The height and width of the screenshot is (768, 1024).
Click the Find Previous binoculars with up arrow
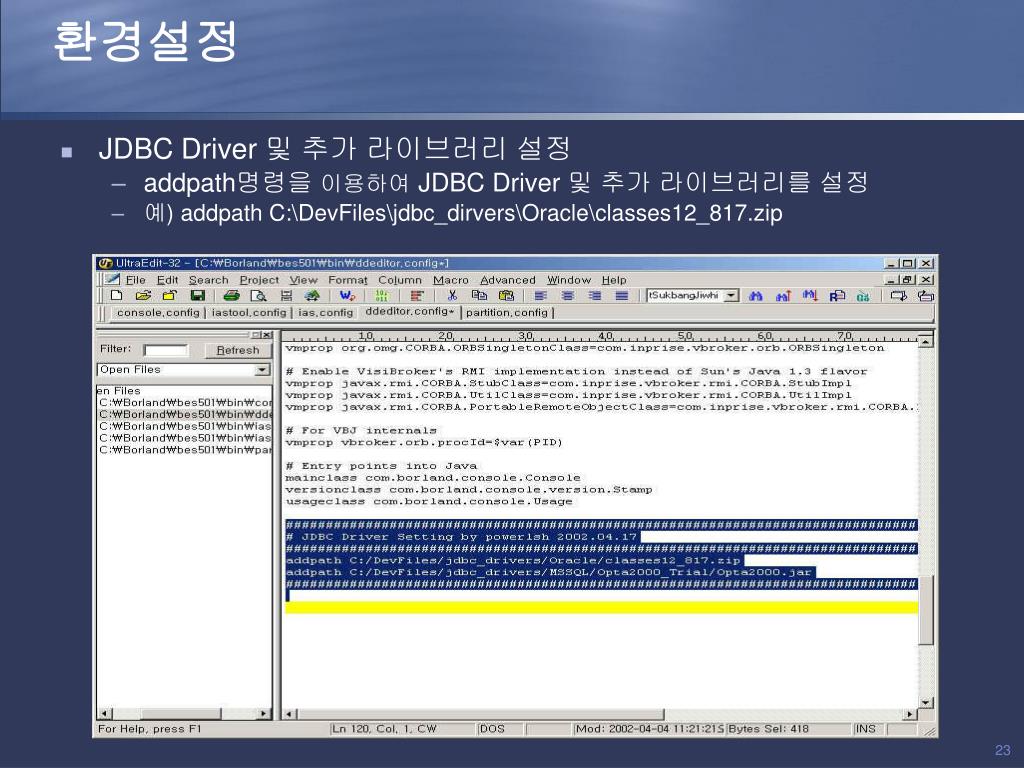pyautogui.click(x=783, y=296)
